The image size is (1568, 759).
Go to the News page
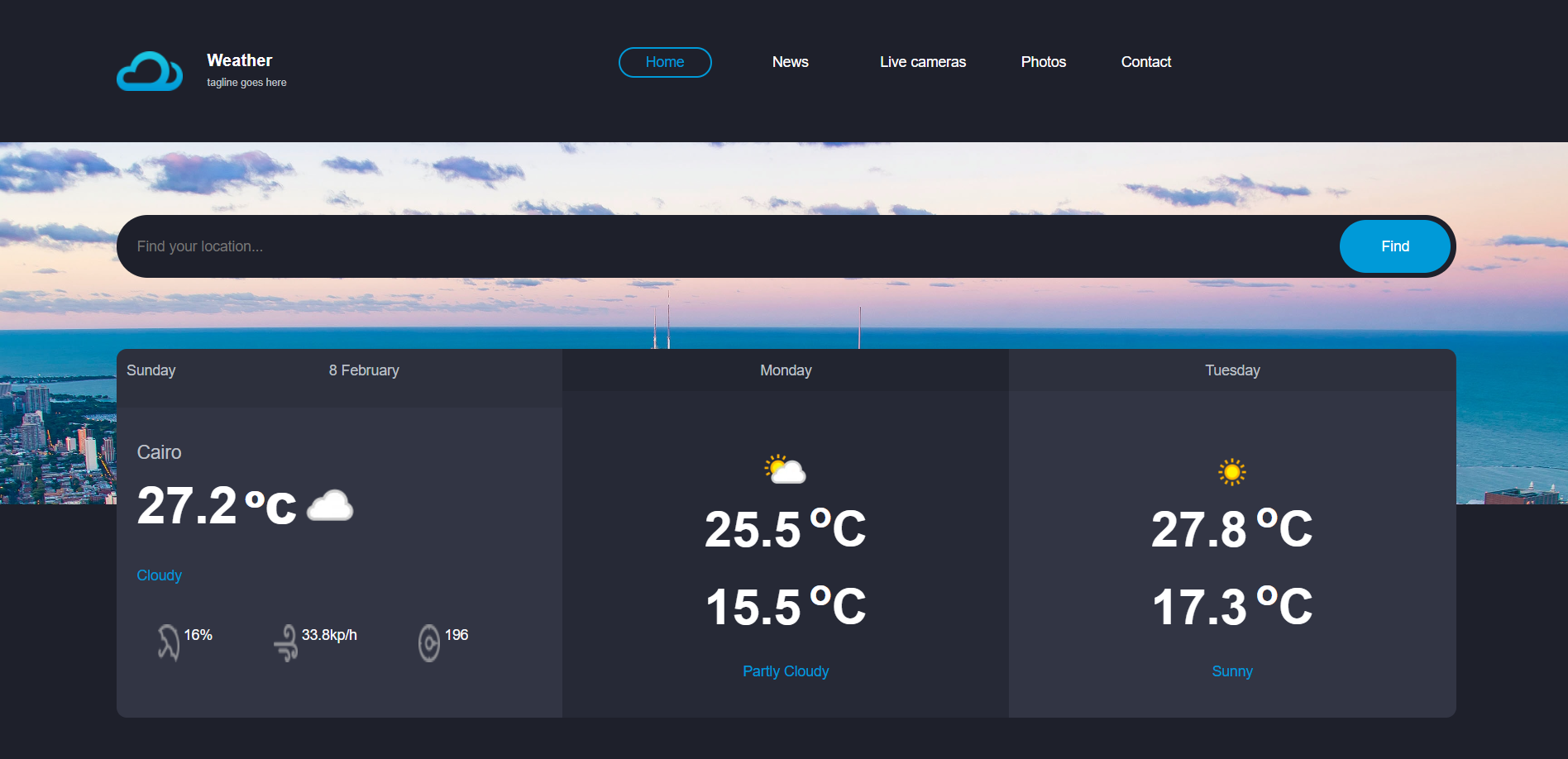click(790, 62)
